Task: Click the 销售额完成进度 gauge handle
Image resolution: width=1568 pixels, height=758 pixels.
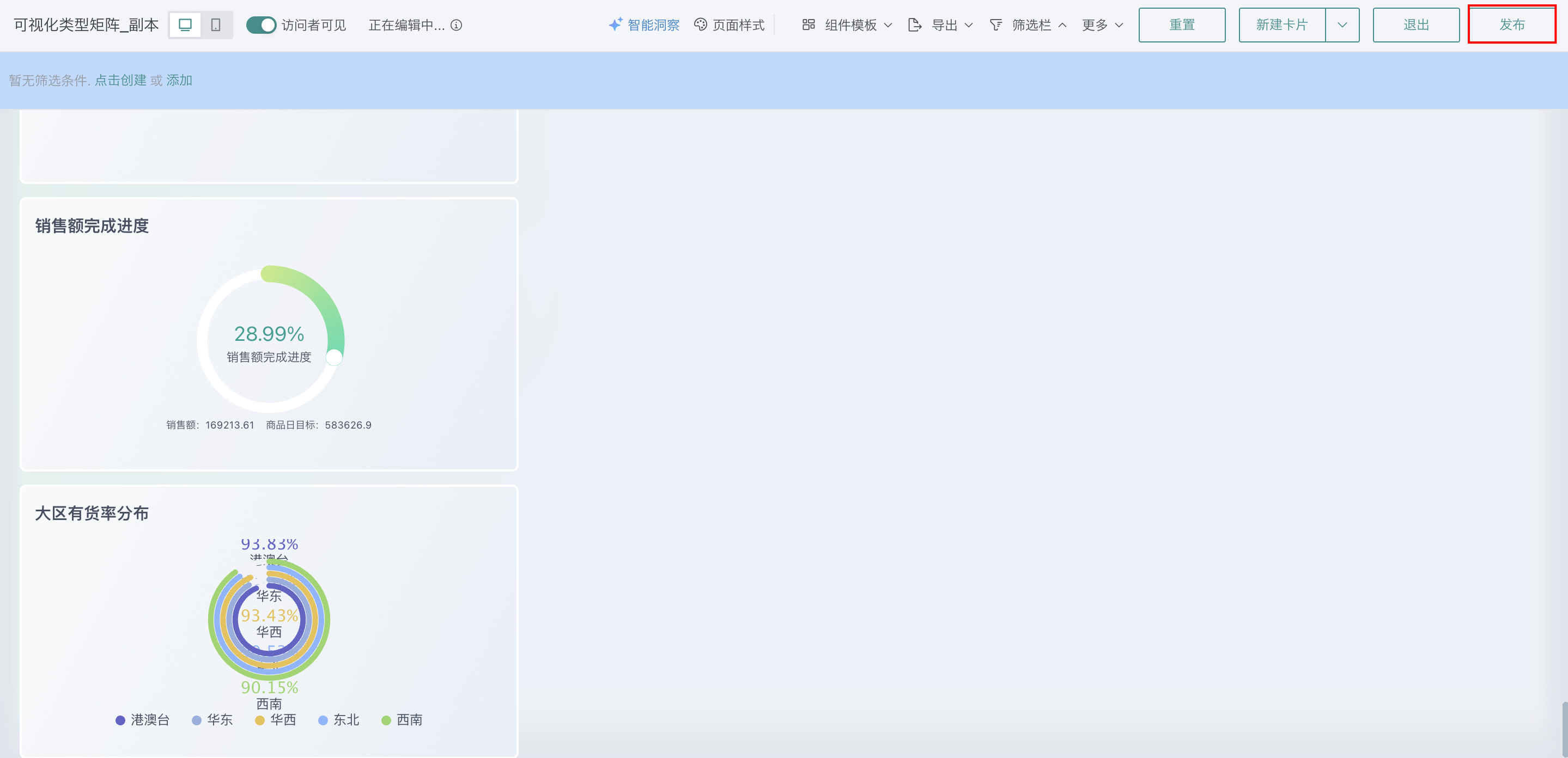Action: (x=334, y=357)
